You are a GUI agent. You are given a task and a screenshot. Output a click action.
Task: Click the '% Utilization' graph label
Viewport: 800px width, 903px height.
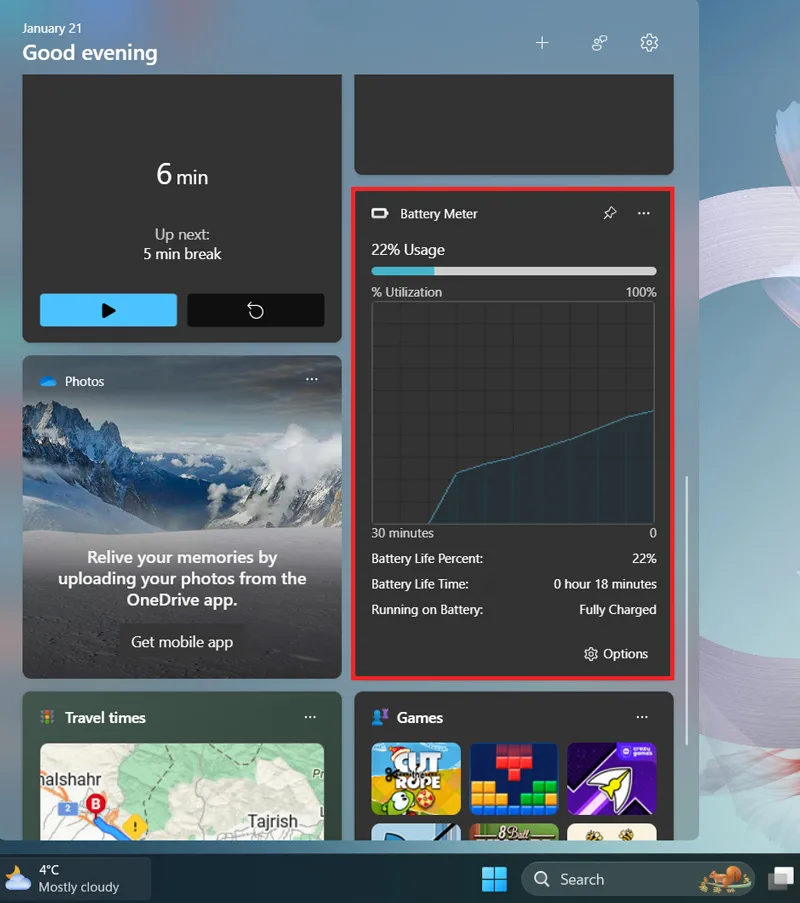[407, 292]
